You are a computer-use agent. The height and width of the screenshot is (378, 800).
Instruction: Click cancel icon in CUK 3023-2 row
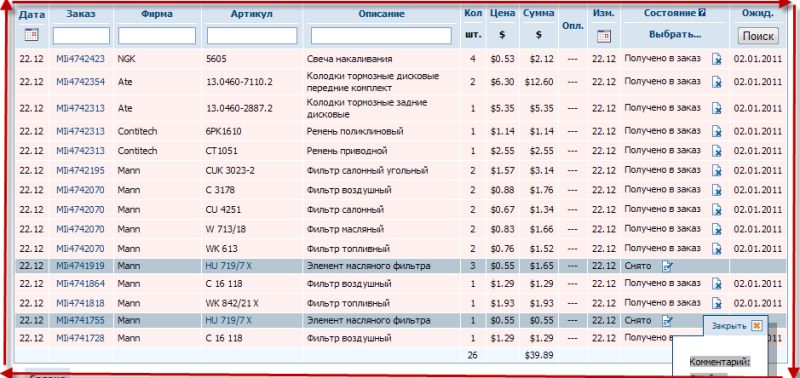coord(717,171)
